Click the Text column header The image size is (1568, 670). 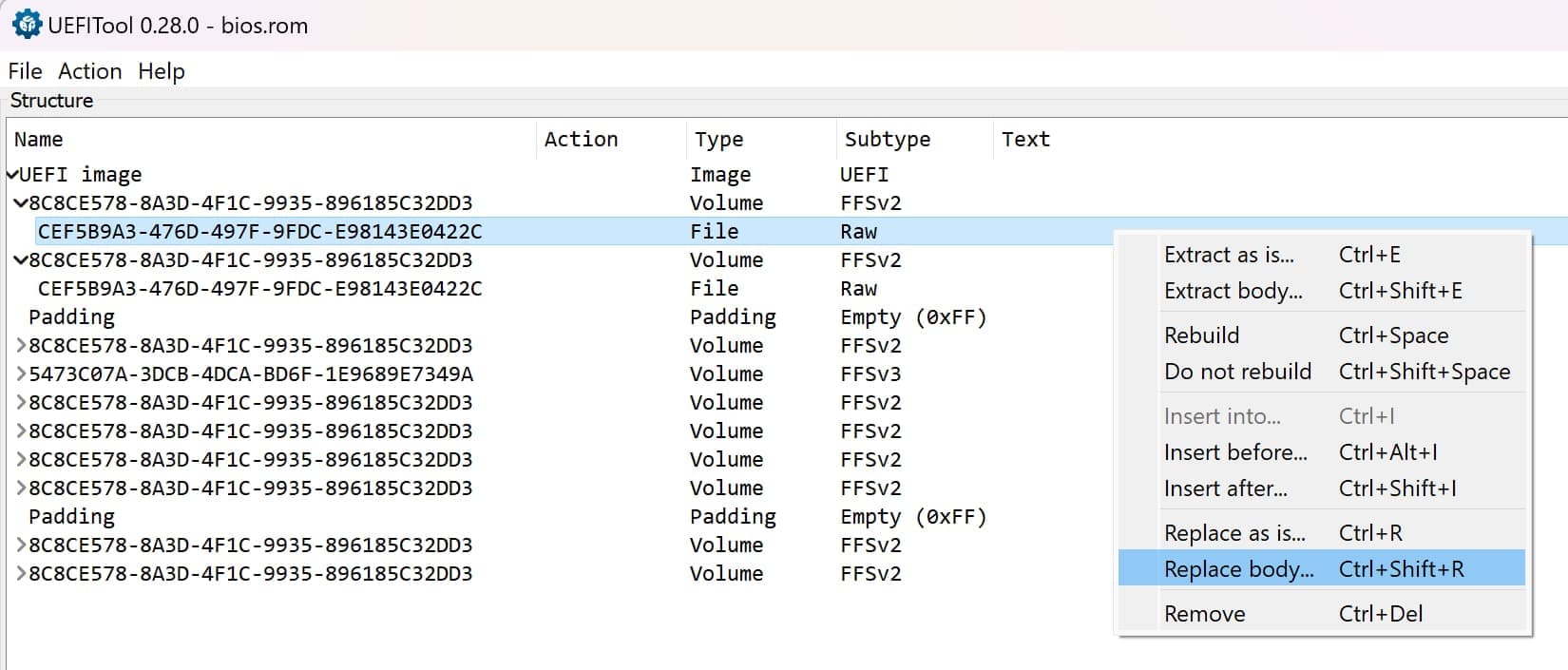coord(1026,140)
